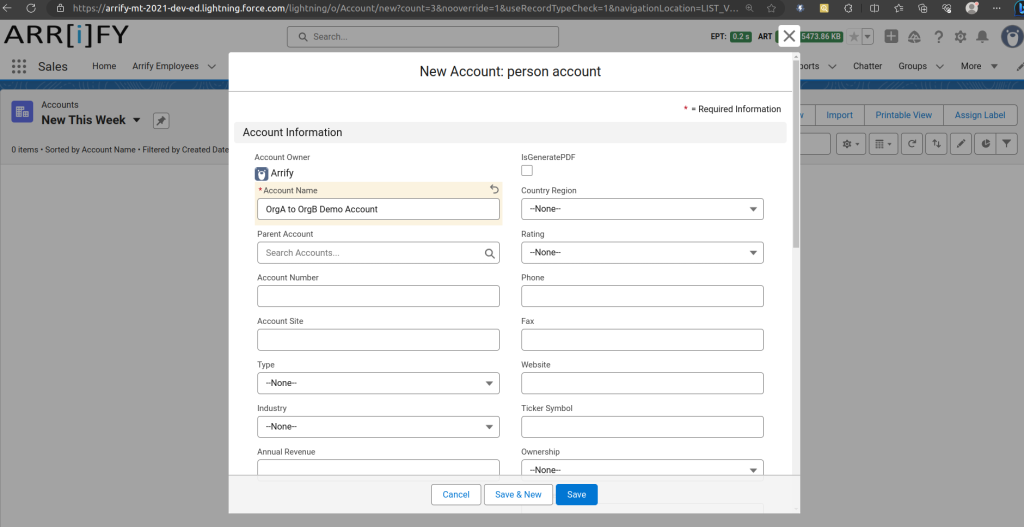Click the Cancel button
This screenshot has height=527, width=1024.
pos(456,495)
